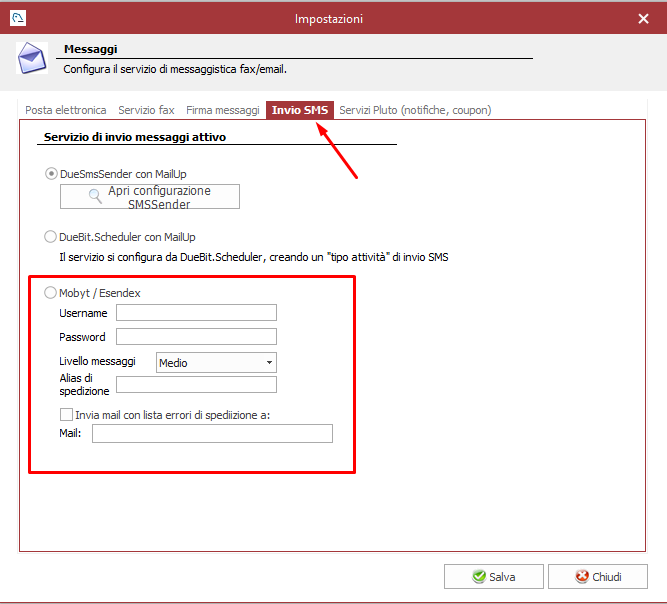
Task: Click inside the Username field
Action: pos(197,313)
